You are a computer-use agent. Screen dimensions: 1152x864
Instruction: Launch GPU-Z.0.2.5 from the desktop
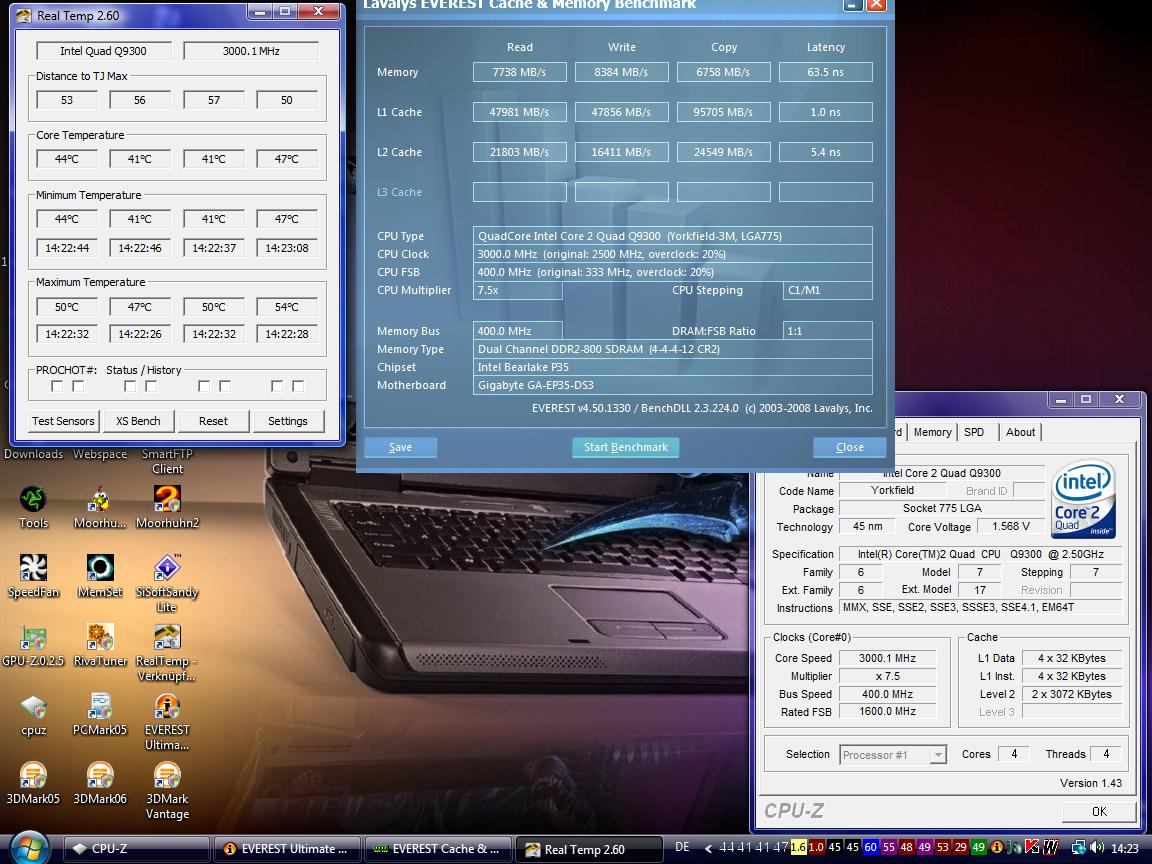point(33,645)
